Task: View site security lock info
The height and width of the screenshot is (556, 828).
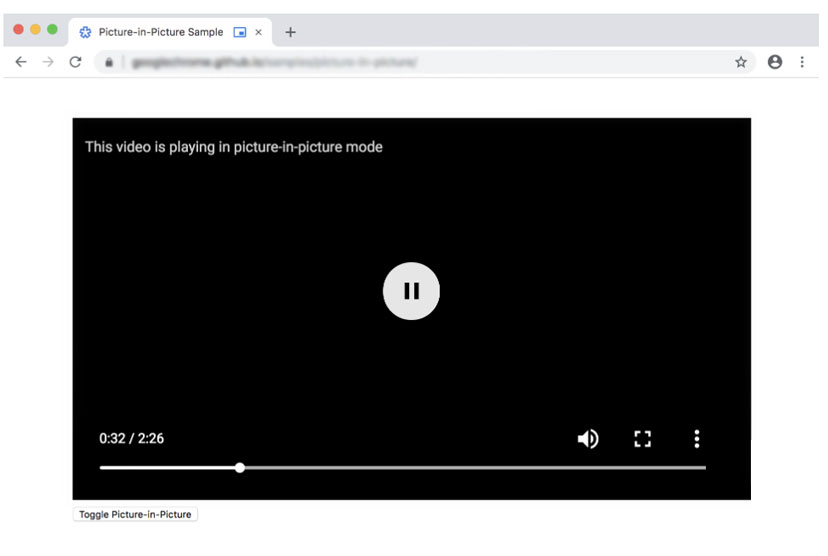Action: [x=109, y=62]
